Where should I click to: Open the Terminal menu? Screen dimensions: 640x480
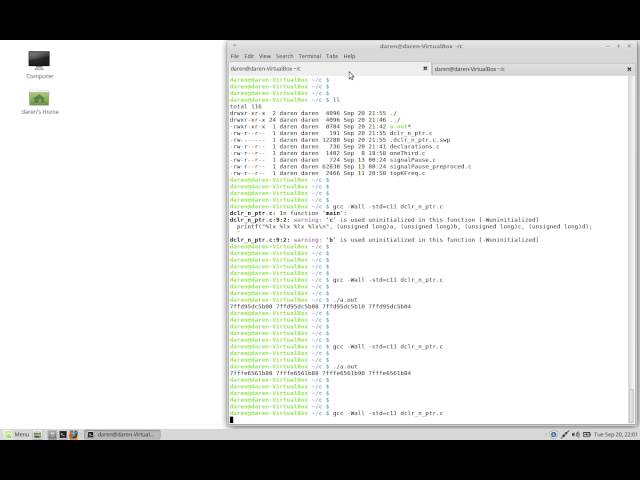click(310, 56)
